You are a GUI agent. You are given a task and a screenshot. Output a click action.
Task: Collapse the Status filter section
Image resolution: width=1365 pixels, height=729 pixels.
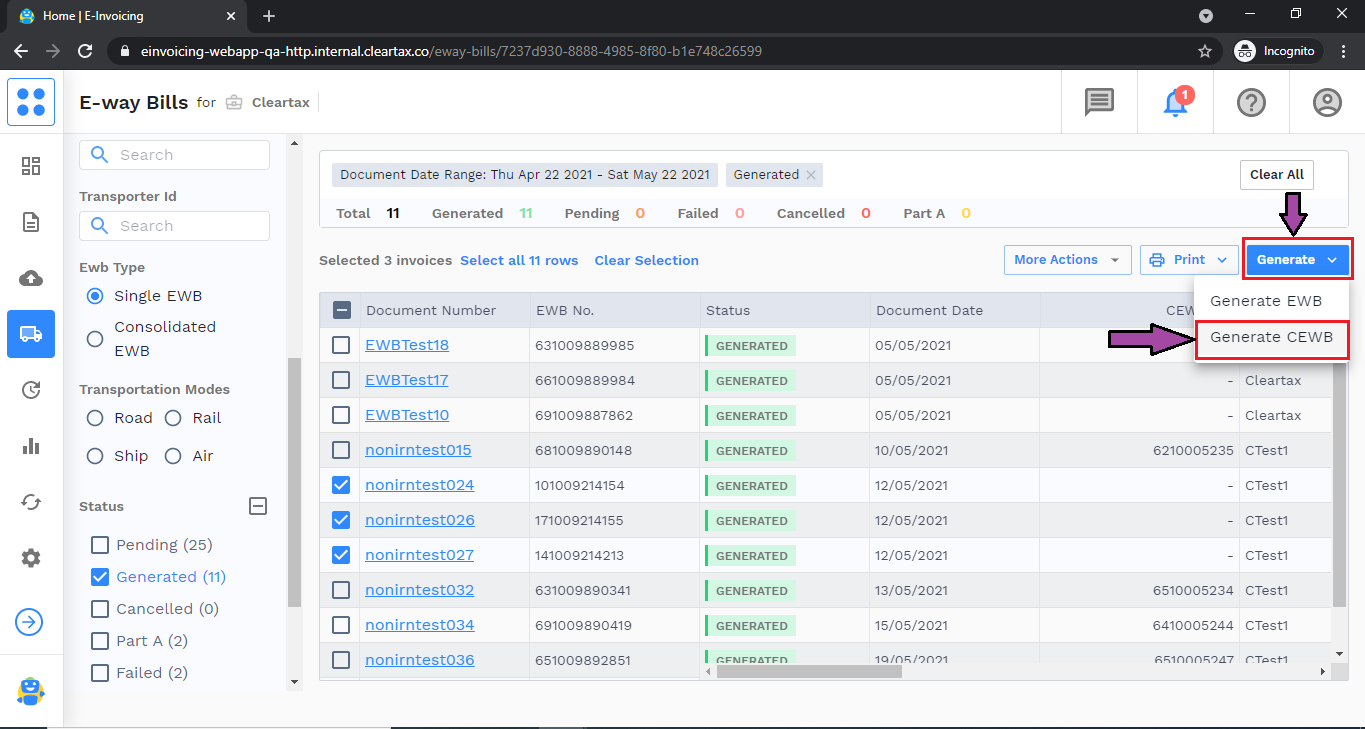[258, 507]
